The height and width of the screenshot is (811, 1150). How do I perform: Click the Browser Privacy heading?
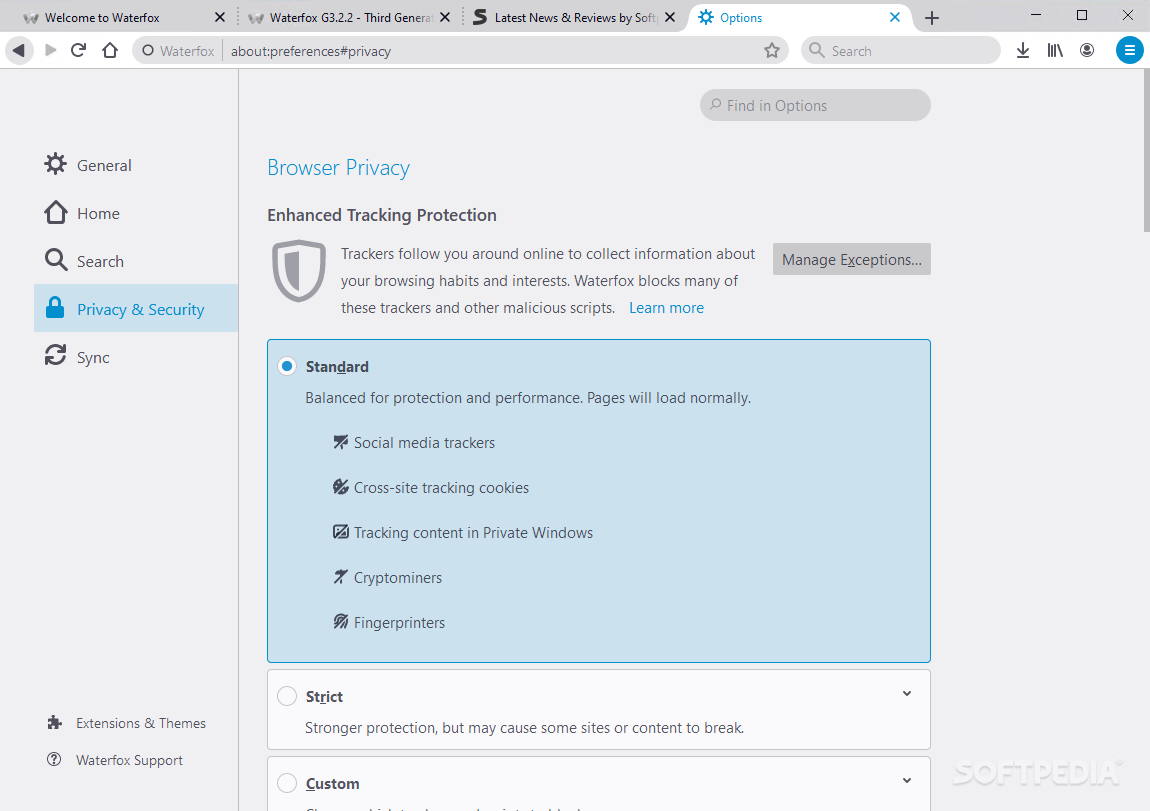[338, 168]
